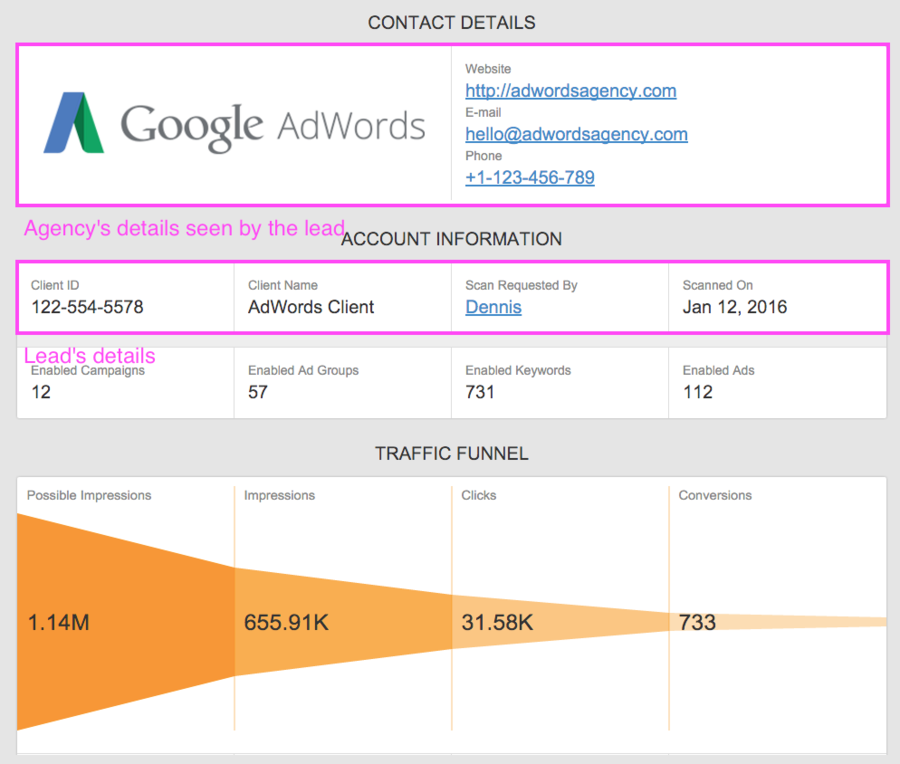Click the Enabled Campaigns count 12

pyautogui.click(x=41, y=392)
